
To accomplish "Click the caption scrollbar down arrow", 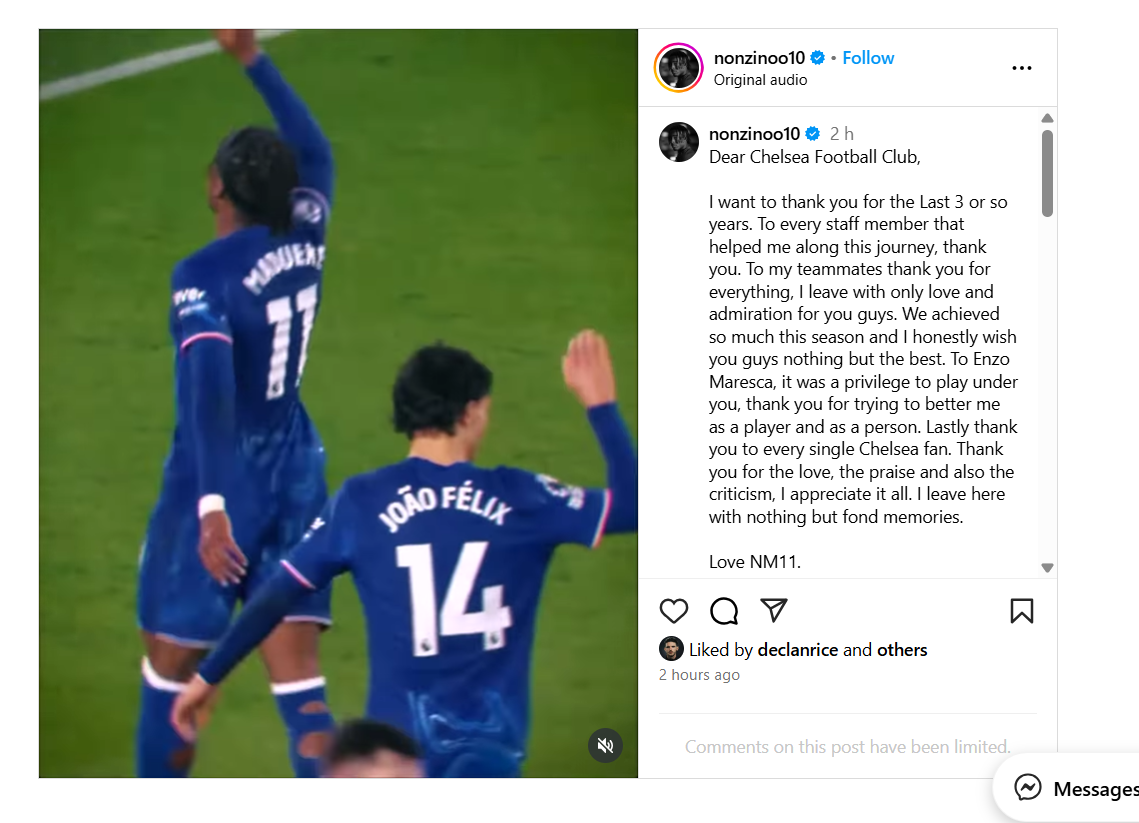I will (1047, 568).
